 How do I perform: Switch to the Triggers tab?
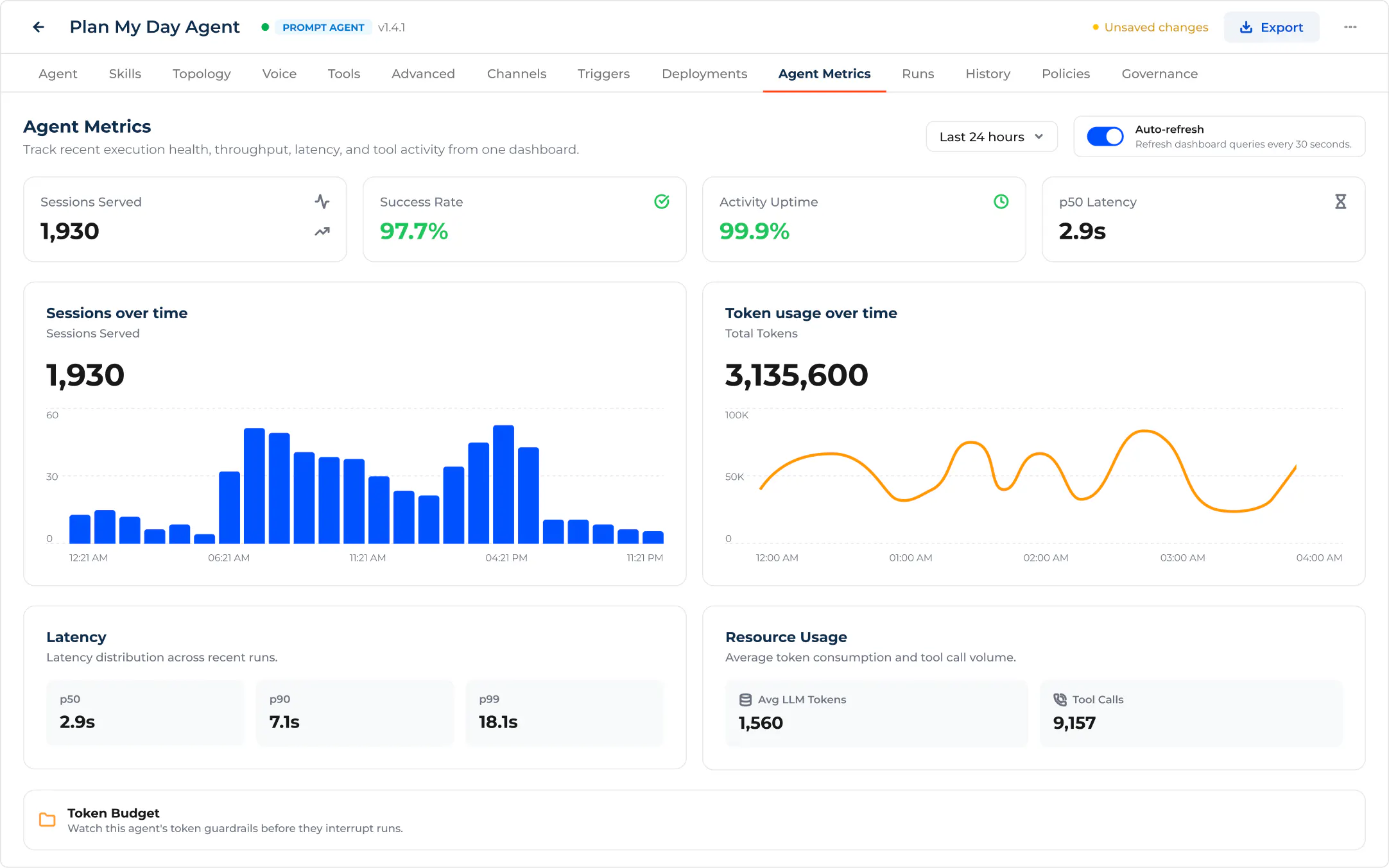603,74
